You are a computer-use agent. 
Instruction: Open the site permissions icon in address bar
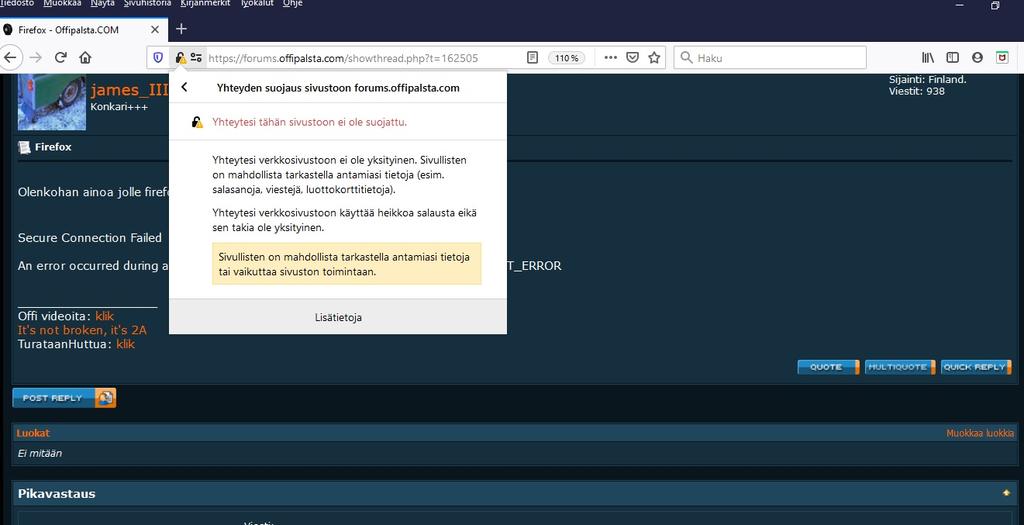point(196,57)
